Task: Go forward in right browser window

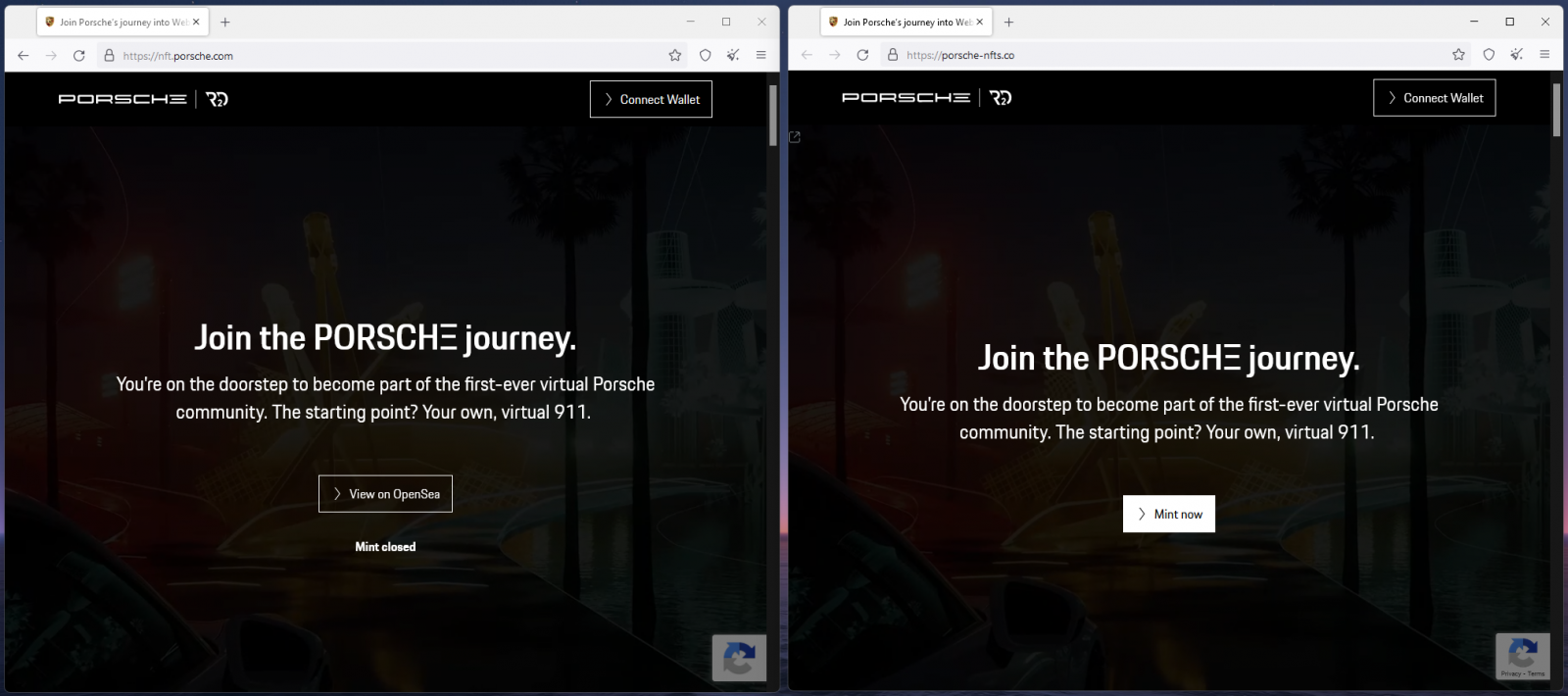Action: (835, 55)
